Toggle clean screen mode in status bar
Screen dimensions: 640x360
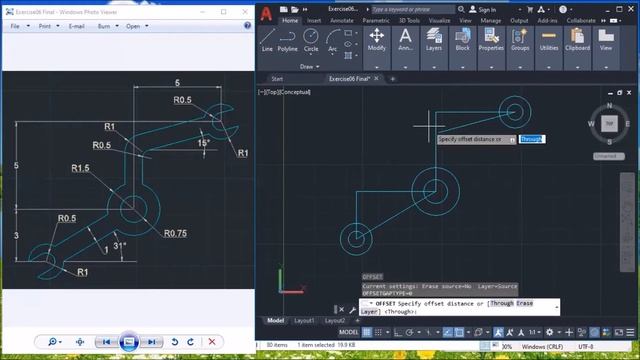coord(619,332)
